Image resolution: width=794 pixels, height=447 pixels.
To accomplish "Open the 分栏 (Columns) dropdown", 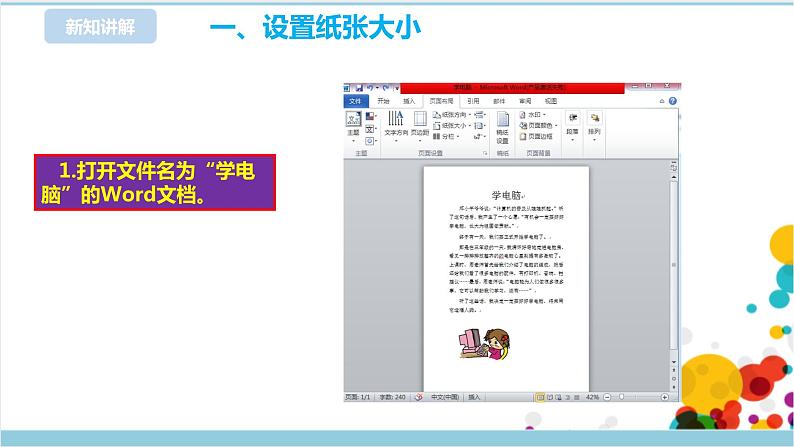I will pos(446,137).
